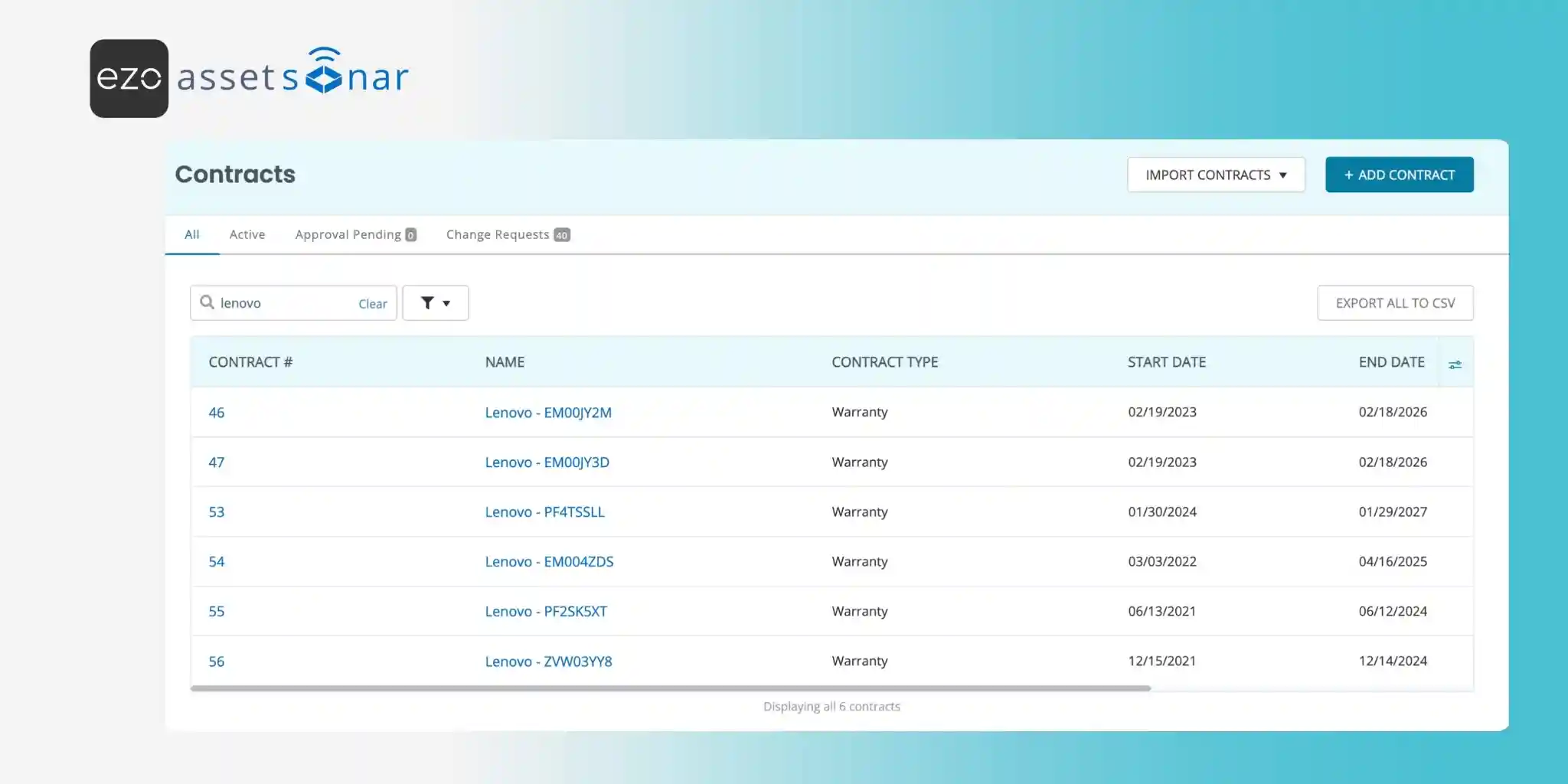Open the filter funnel dropdown
Screen dimensions: 1568x784
[x=435, y=303]
